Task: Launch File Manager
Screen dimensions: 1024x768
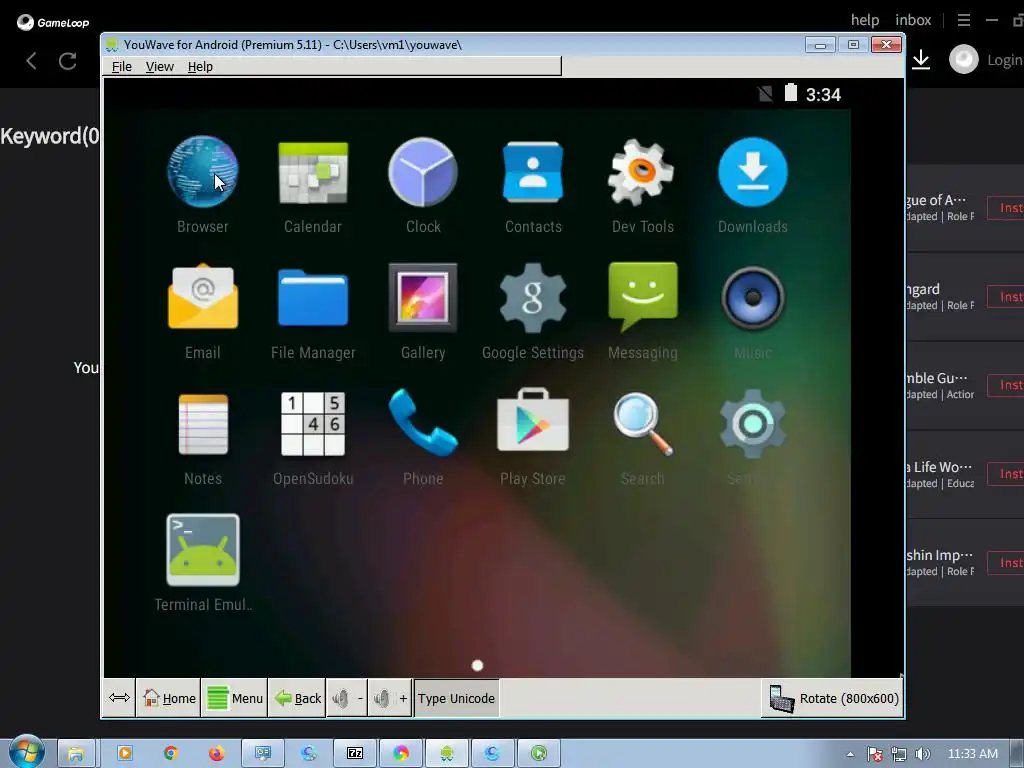Action: 313,298
